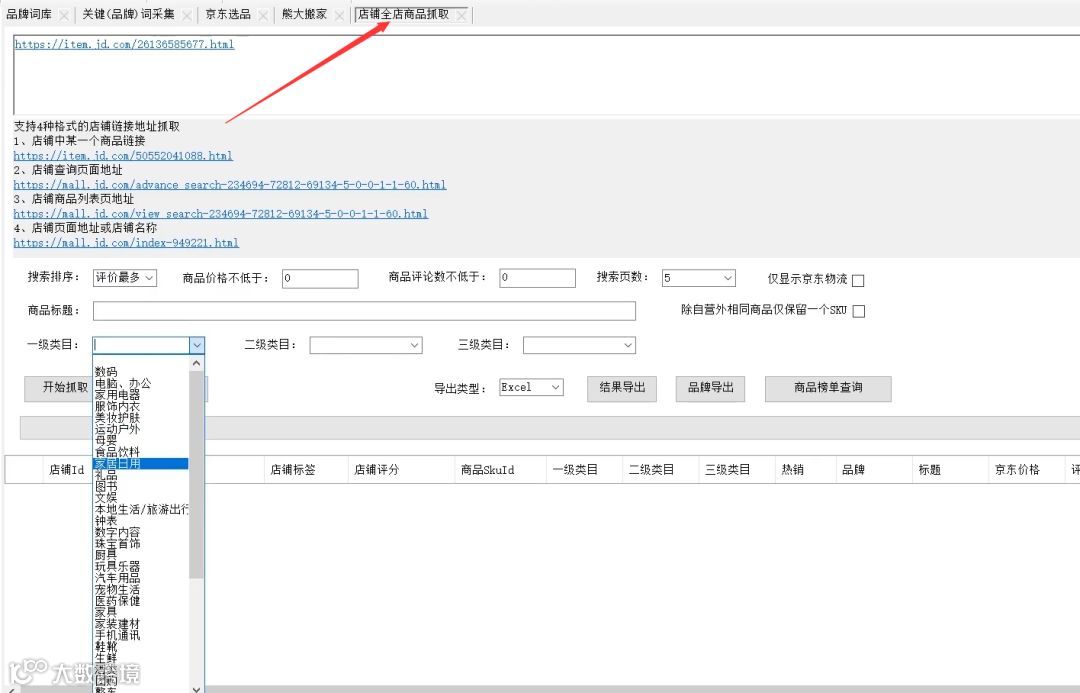Select the 熊大搬家 tab
The image size is (1080, 693).
pyautogui.click(x=304, y=14)
